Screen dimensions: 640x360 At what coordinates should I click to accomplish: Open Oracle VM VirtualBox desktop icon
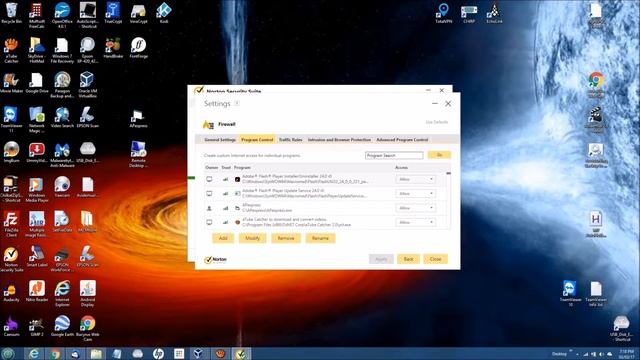pyautogui.click(x=87, y=84)
